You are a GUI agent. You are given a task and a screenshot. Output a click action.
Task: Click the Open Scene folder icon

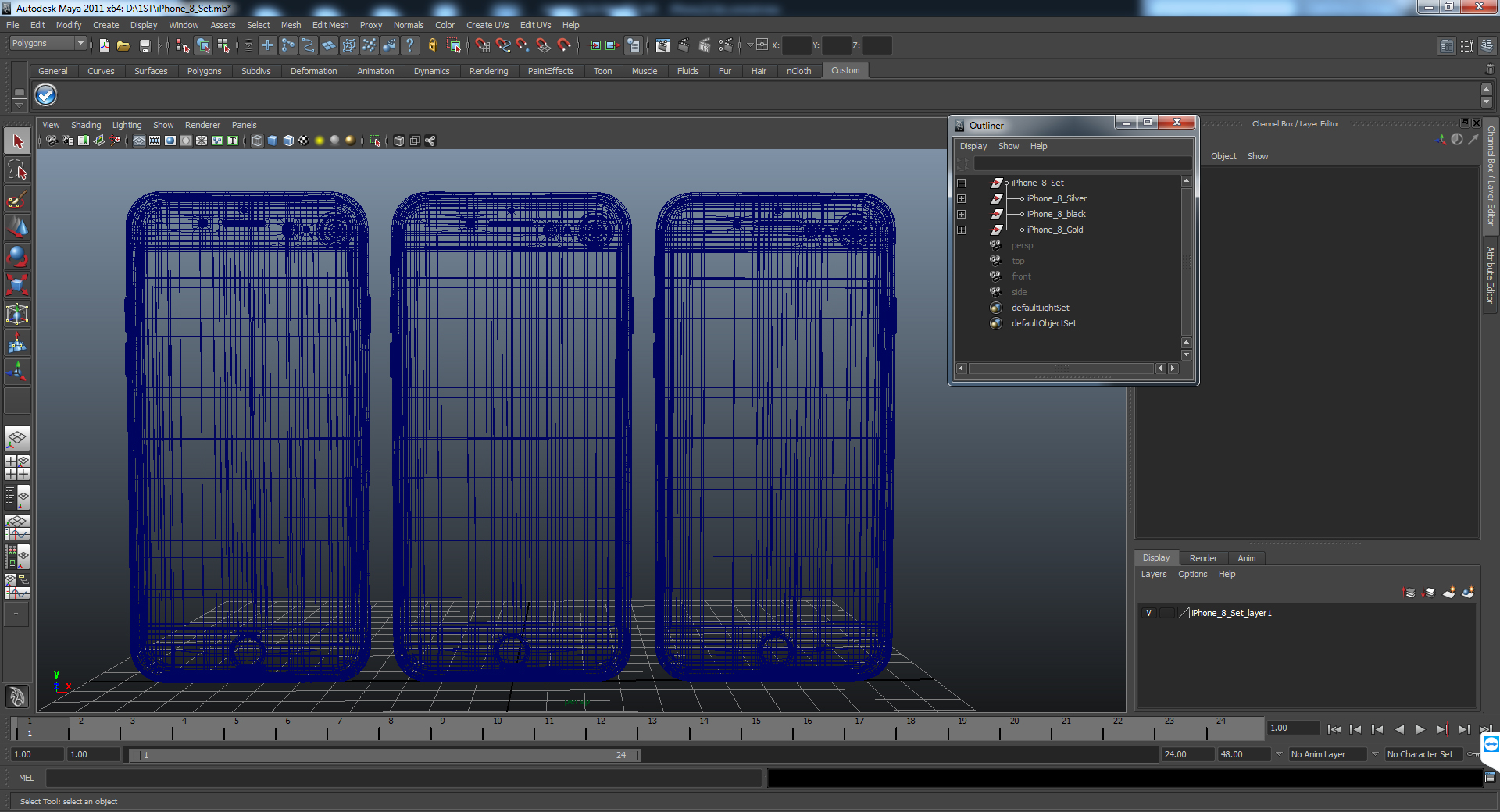[123, 45]
